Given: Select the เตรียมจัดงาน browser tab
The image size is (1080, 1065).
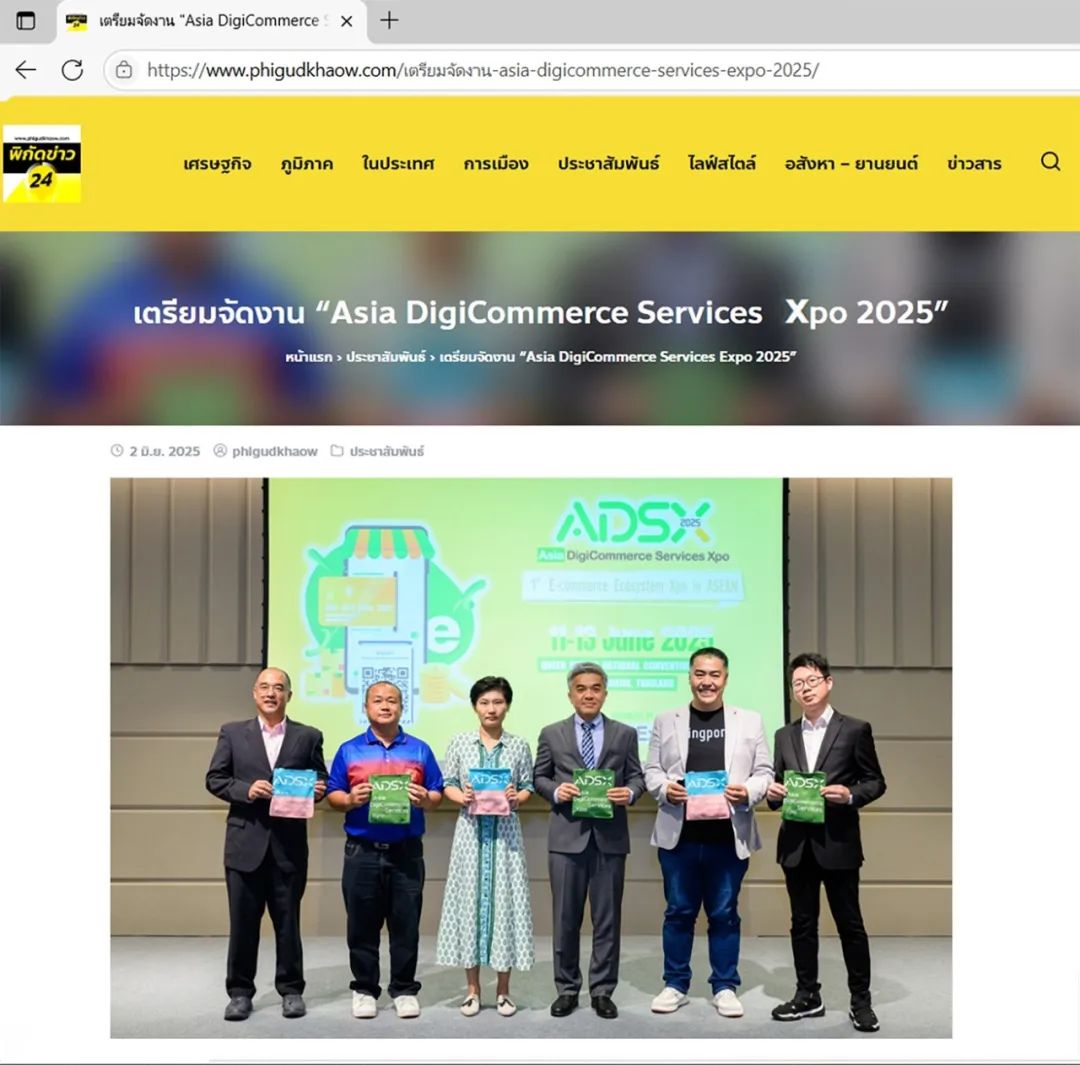Looking at the screenshot, I should click(212, 21).
